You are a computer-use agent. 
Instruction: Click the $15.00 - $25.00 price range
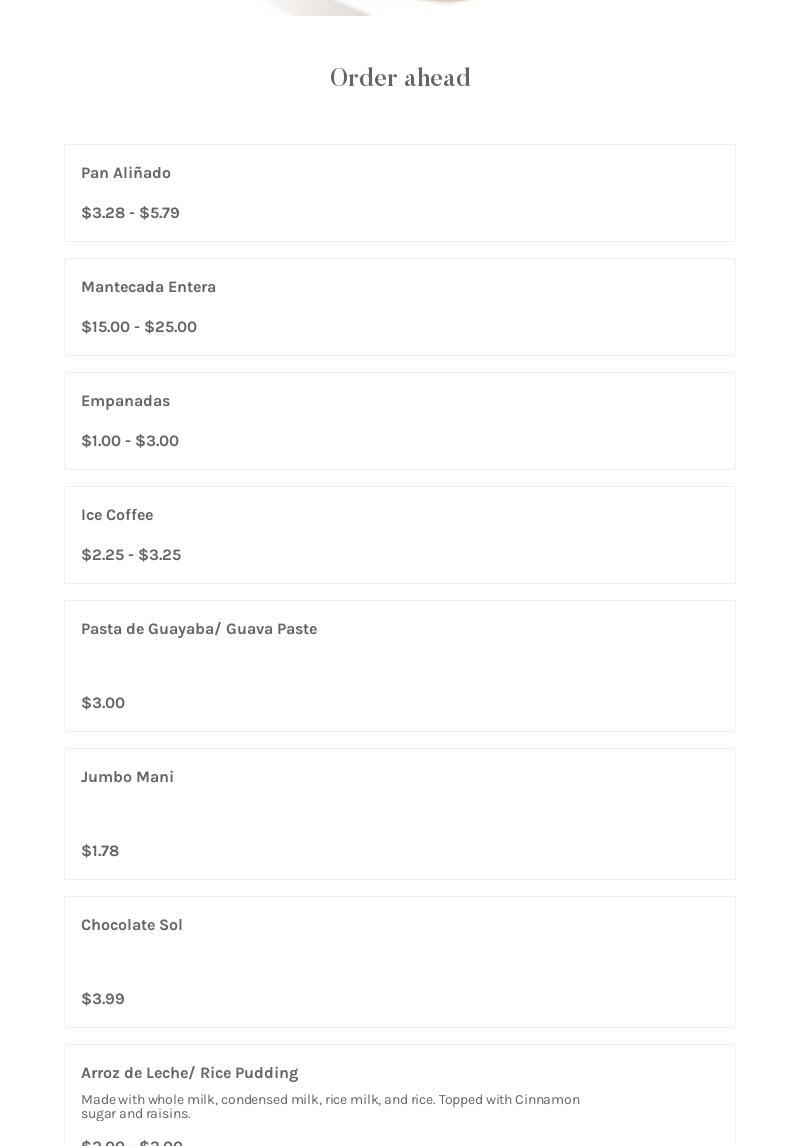139,327
